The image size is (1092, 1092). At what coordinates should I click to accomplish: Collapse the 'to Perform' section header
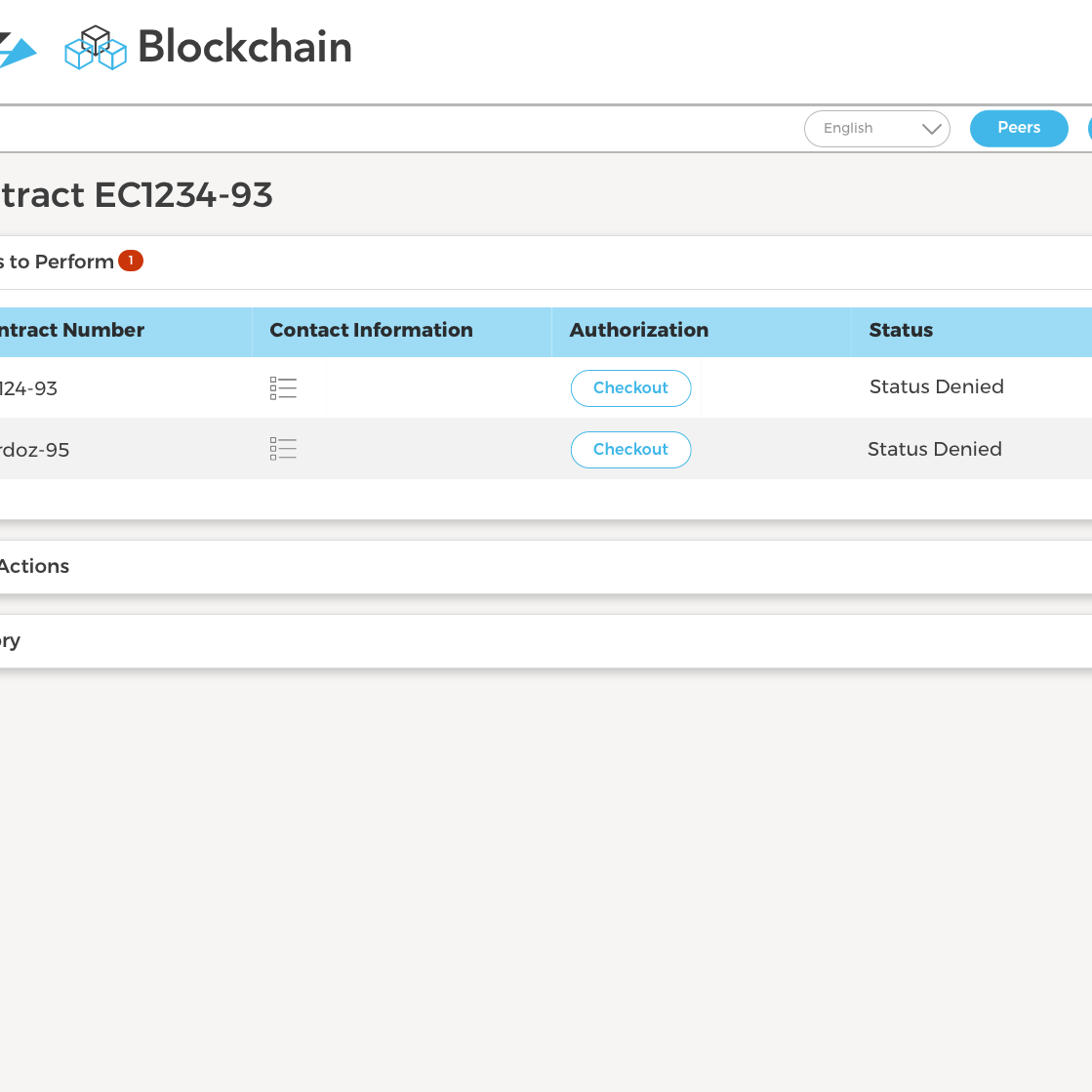tap(546, 263)
